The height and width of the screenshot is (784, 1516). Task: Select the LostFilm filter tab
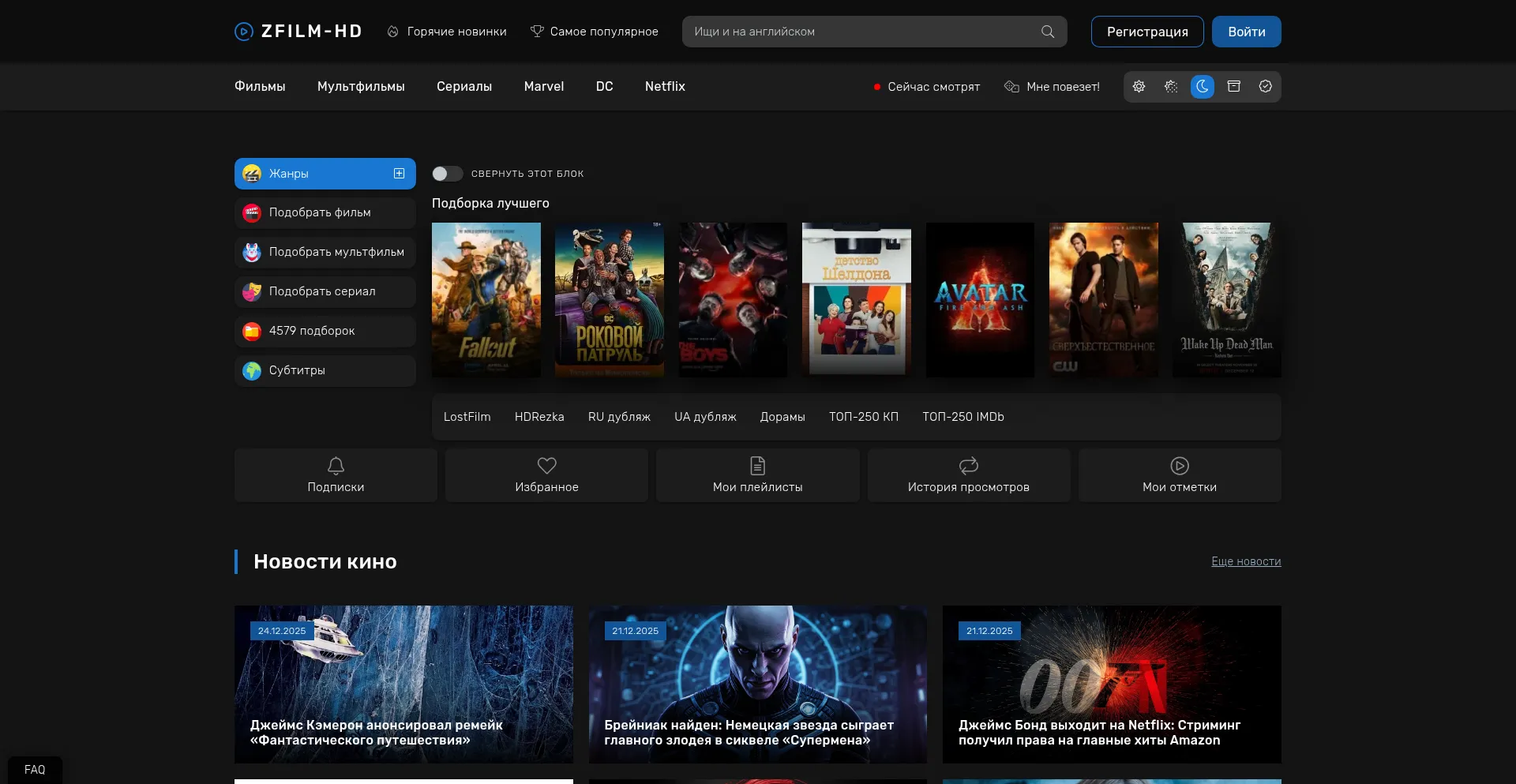[x=467, y=417]
